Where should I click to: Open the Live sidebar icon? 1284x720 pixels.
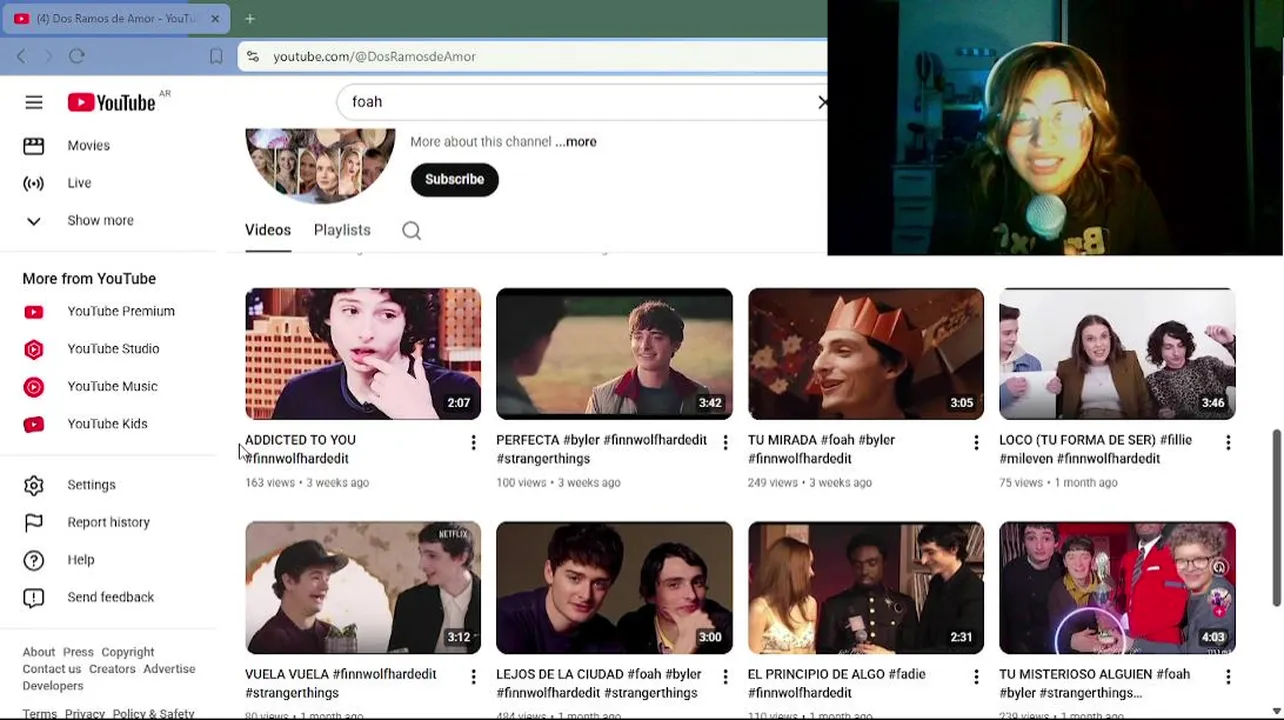coord(34,183)
